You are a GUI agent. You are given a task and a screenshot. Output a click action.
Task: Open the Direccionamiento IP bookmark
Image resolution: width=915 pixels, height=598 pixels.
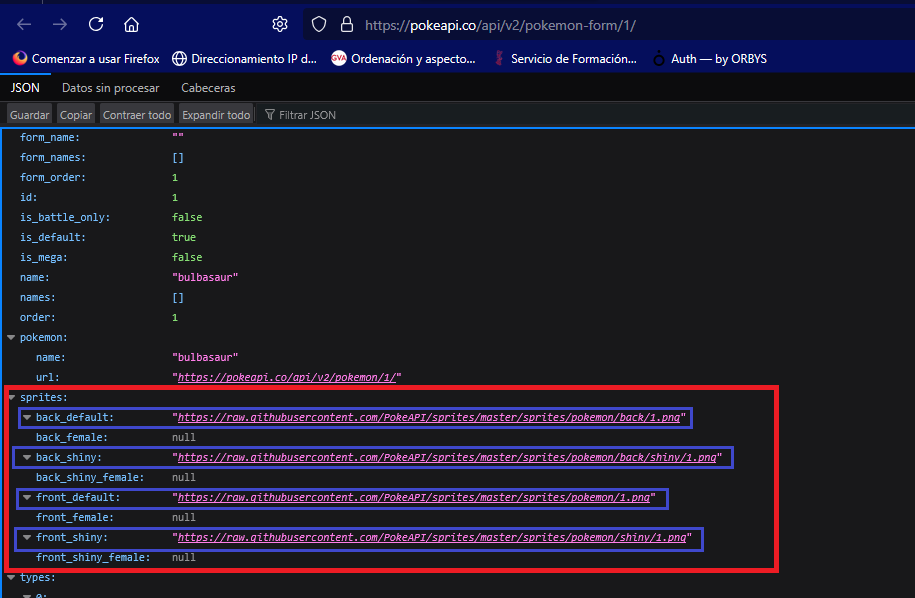(x=245, y=59)
